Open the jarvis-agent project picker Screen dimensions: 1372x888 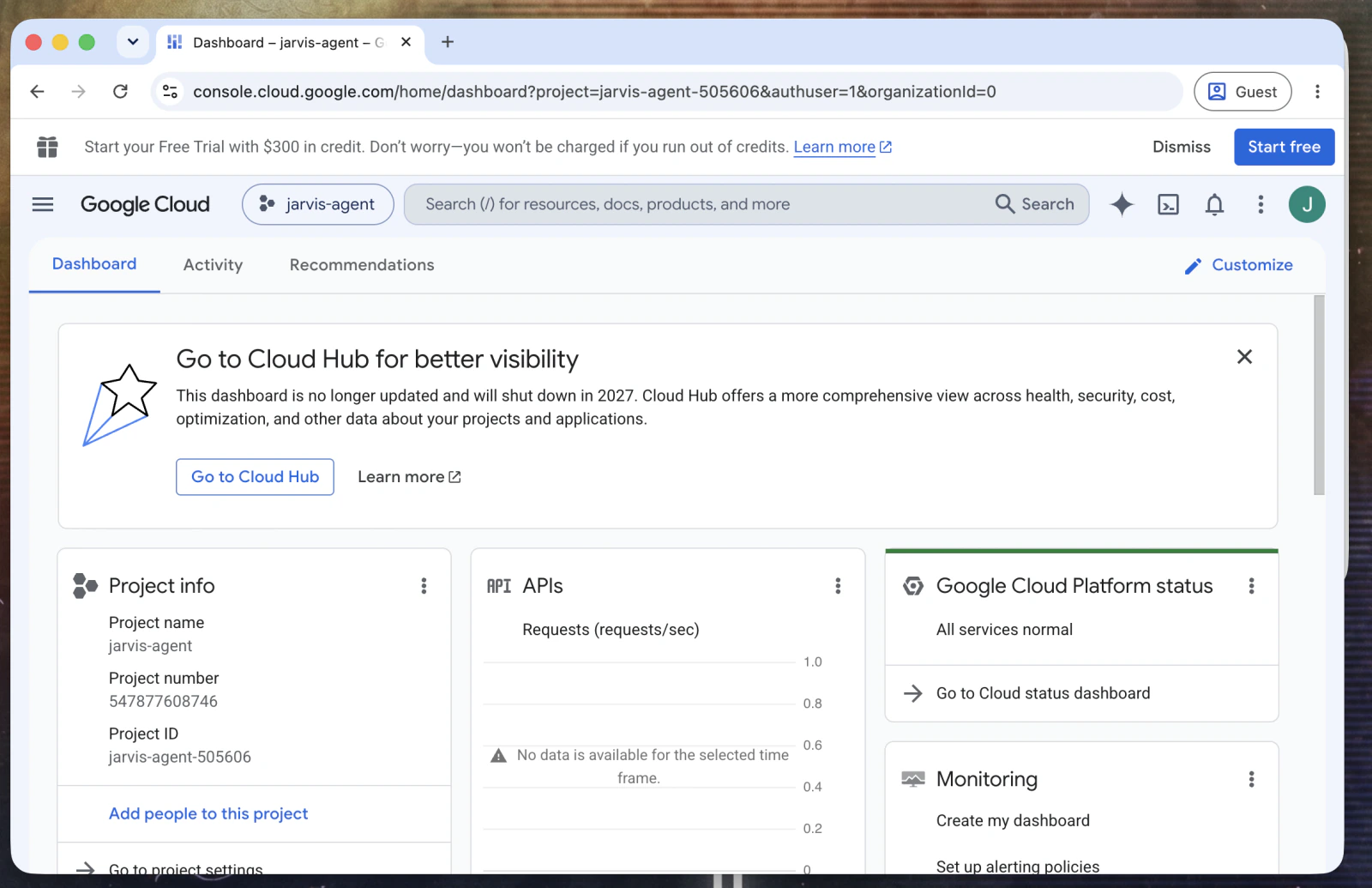(318, 204)
